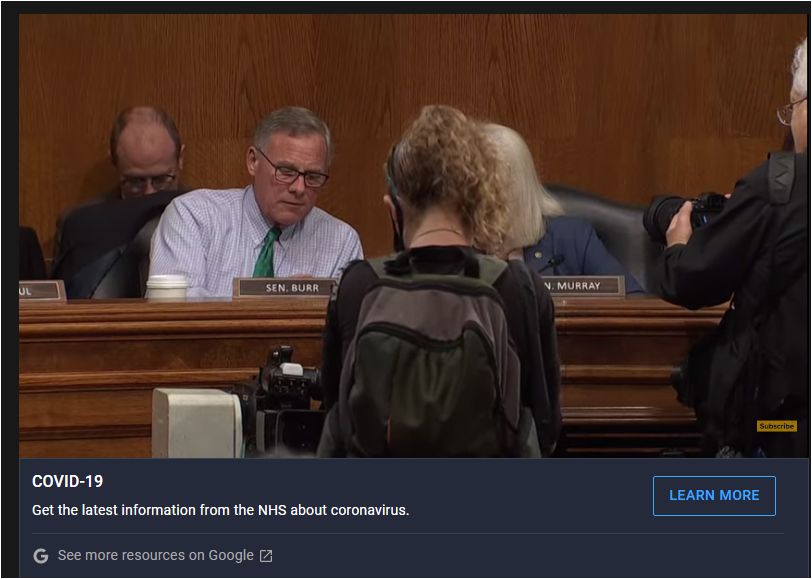812x579 pixels.
Task: Click the external link arrow icon
Action: click(266, 556)
